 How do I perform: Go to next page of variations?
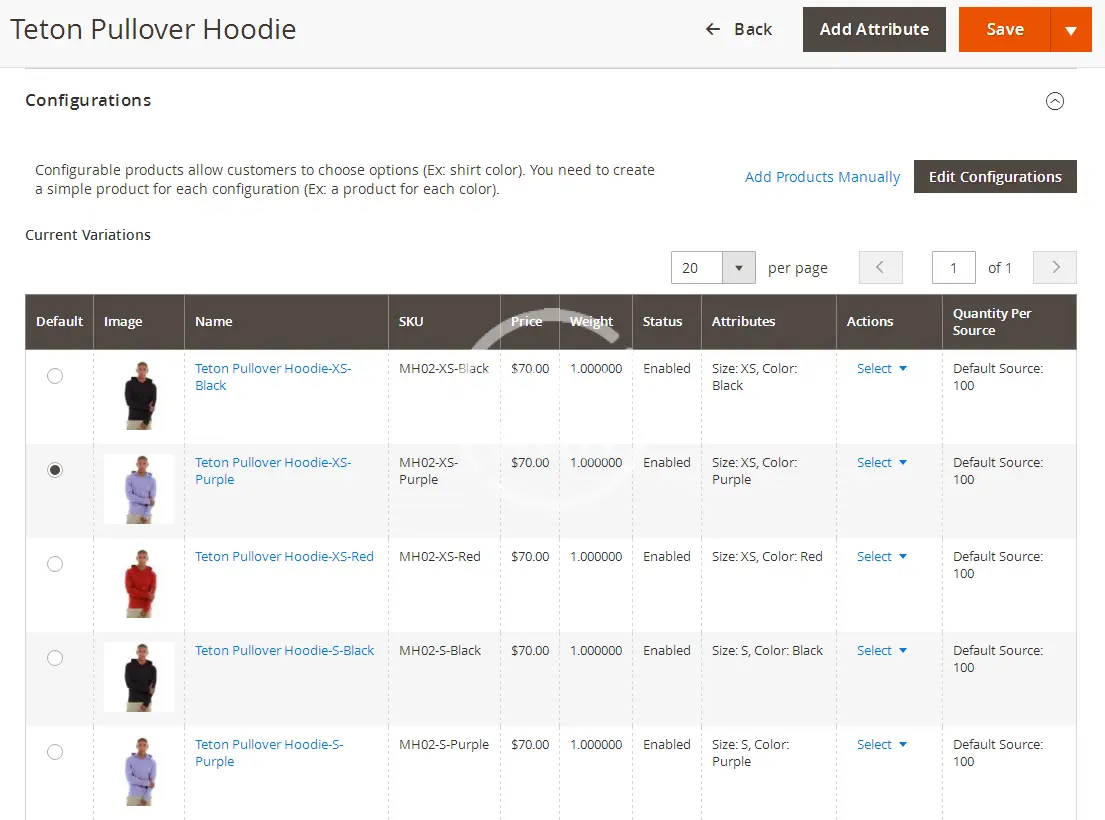[1054, 268]
